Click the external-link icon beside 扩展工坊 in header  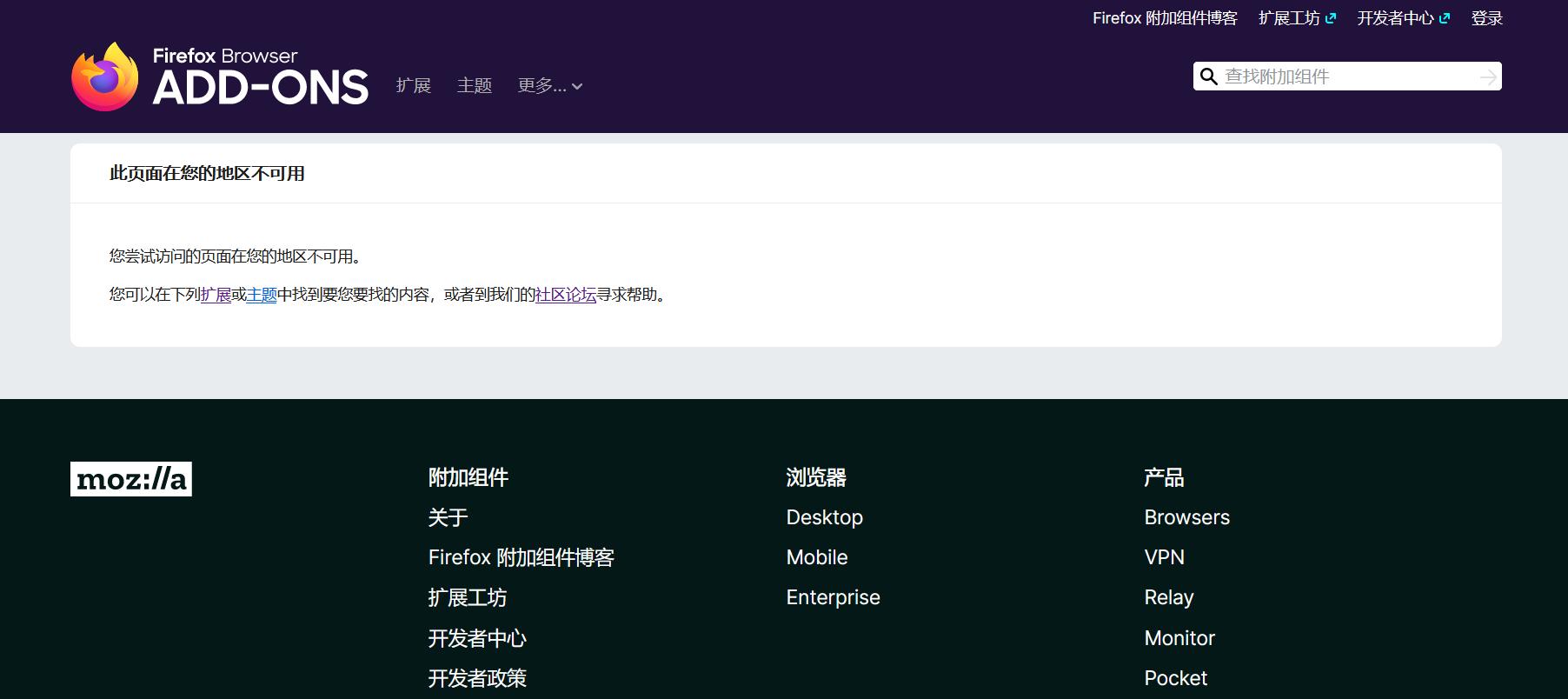click(x=1331, y=18)
